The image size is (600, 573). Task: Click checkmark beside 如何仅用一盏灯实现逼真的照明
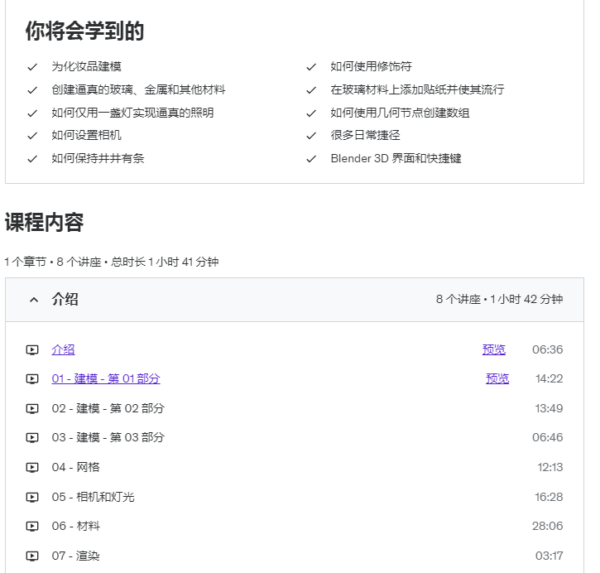coord(33,113)
